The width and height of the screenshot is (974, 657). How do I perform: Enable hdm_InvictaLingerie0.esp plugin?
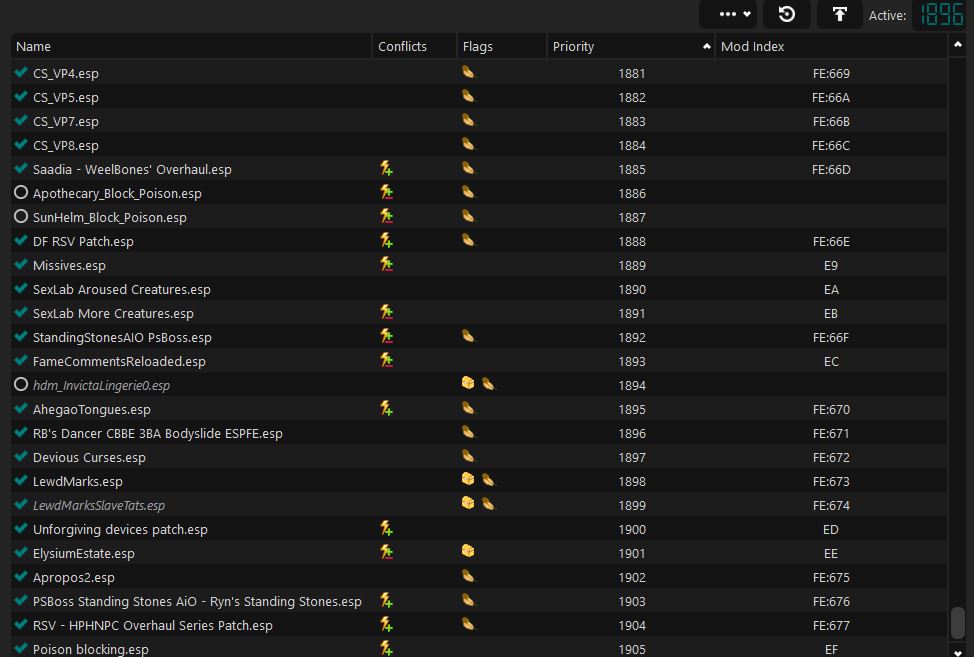click(x=20, y=384)
